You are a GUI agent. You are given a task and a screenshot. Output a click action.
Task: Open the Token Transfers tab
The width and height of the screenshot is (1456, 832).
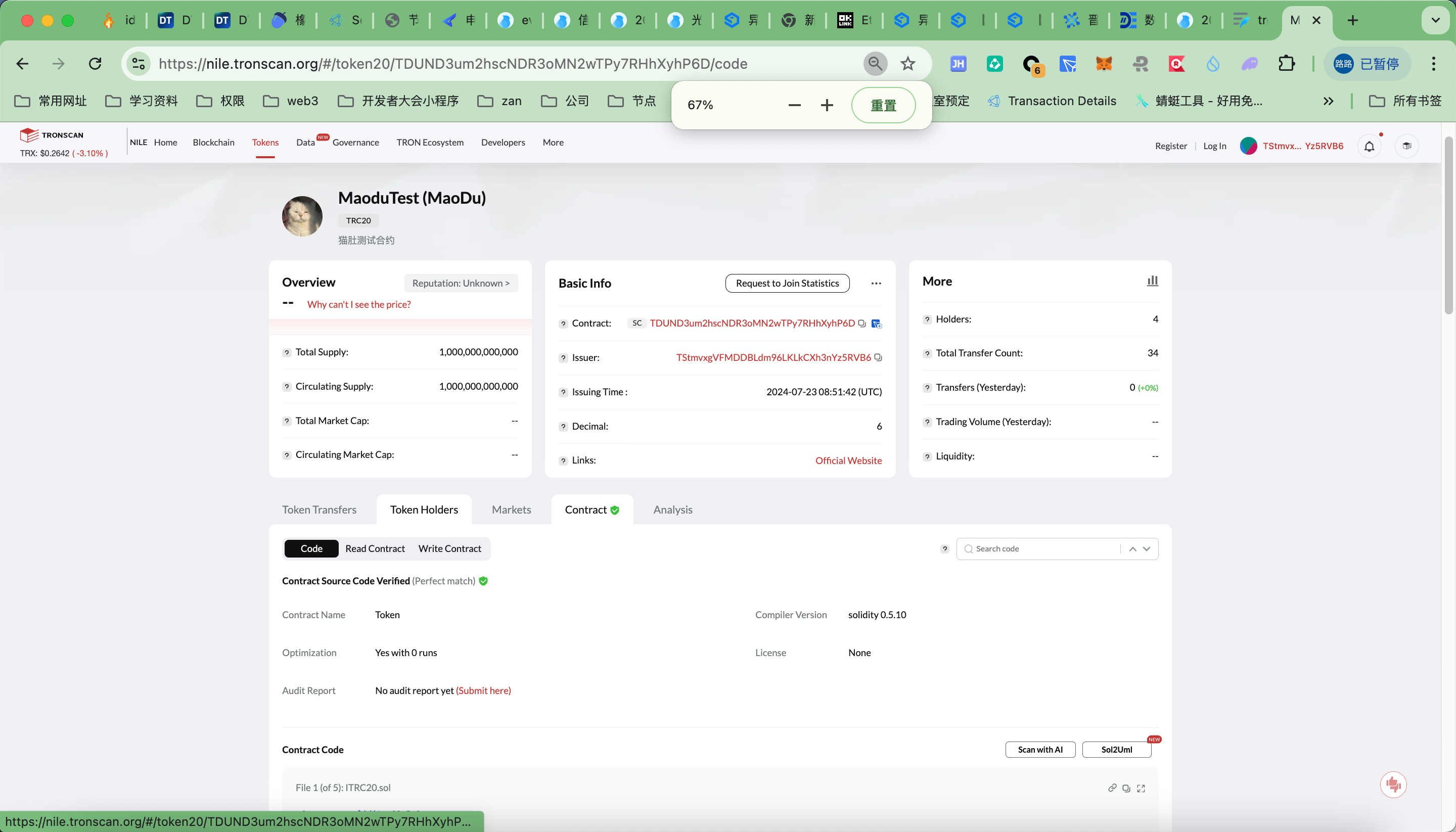[x=320, y=510]
